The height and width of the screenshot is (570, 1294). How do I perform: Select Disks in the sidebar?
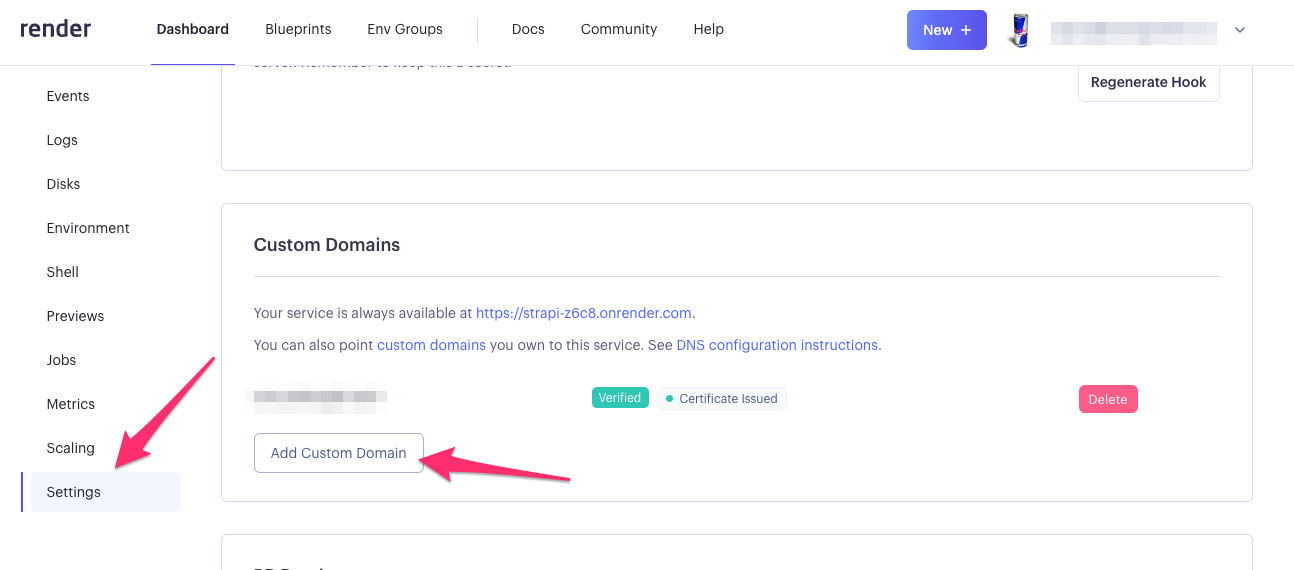tap(63, 184)
